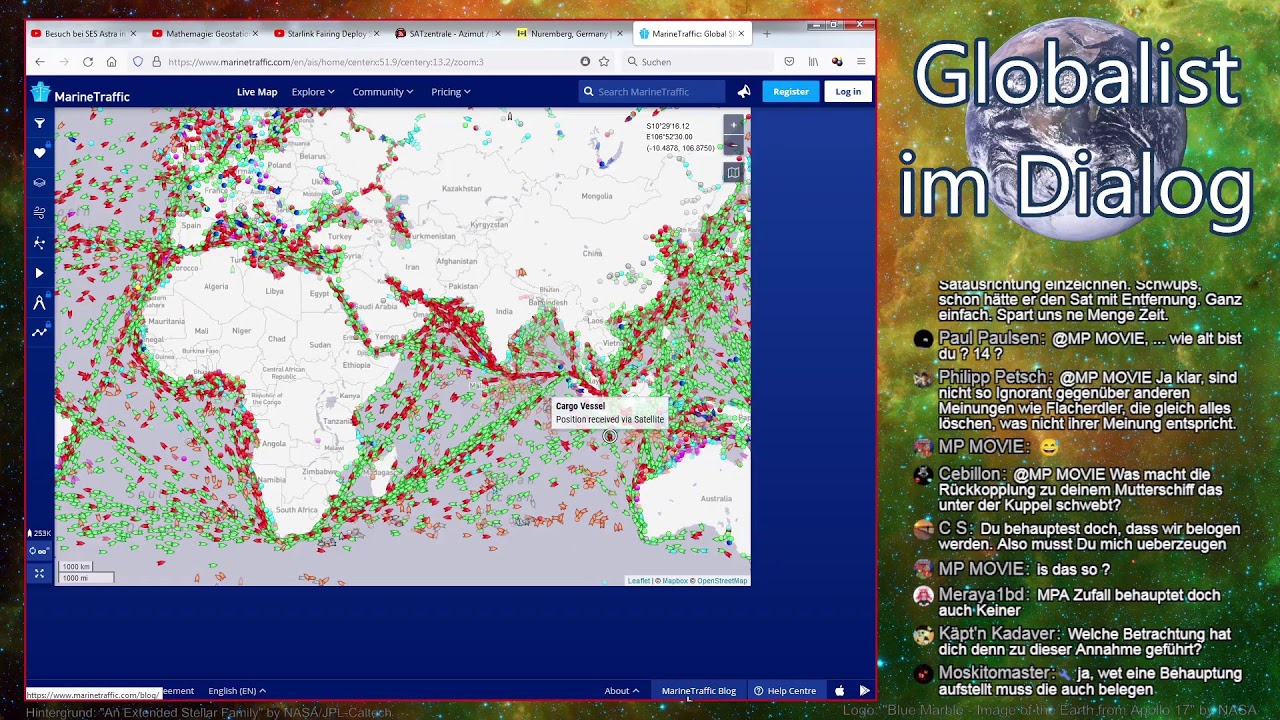Image resolution: width=1280 pixels, height=720 pixels.
Task: Click the Cargo Vessel tooltip label
Action: [x=580, y=406]
